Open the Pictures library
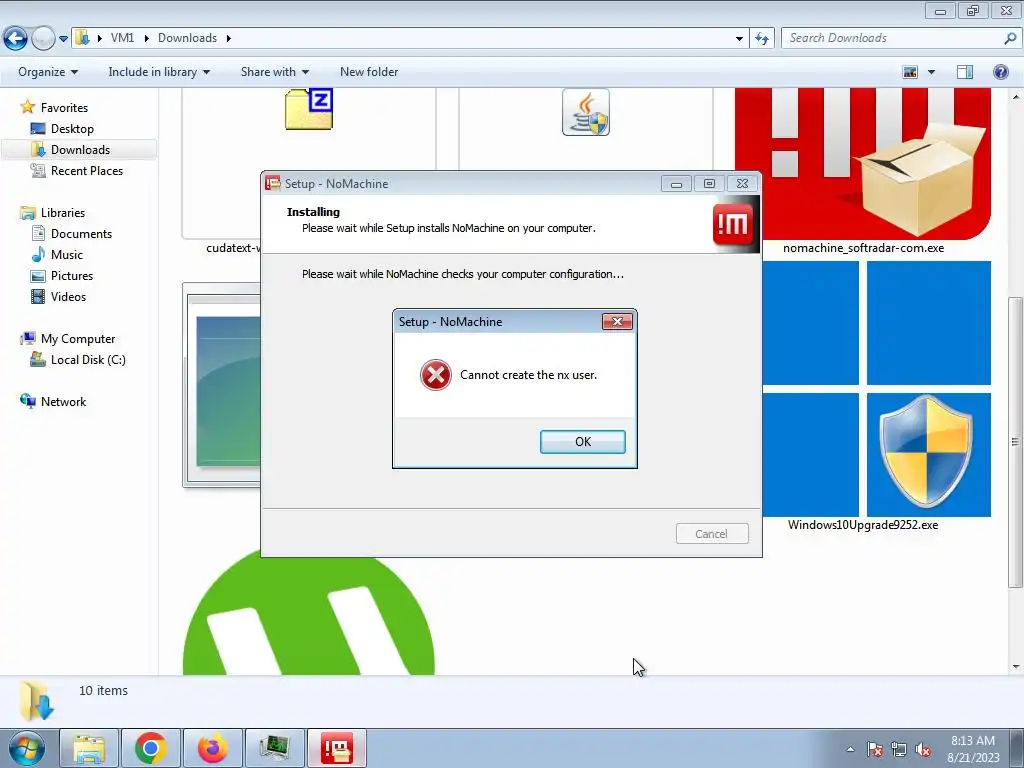This screenshot has height=768, width=1024. pos(72,276)
